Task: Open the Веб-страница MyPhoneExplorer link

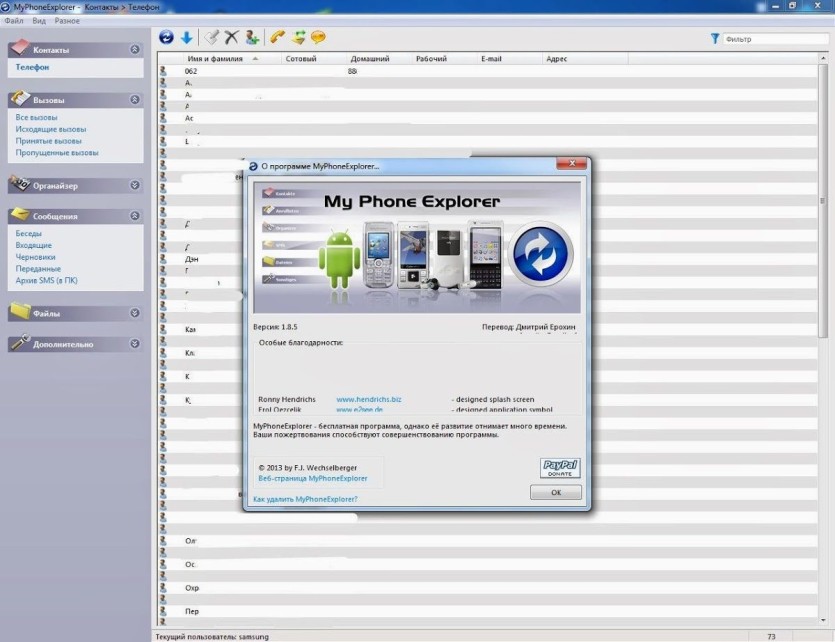Action: point(313,478)
